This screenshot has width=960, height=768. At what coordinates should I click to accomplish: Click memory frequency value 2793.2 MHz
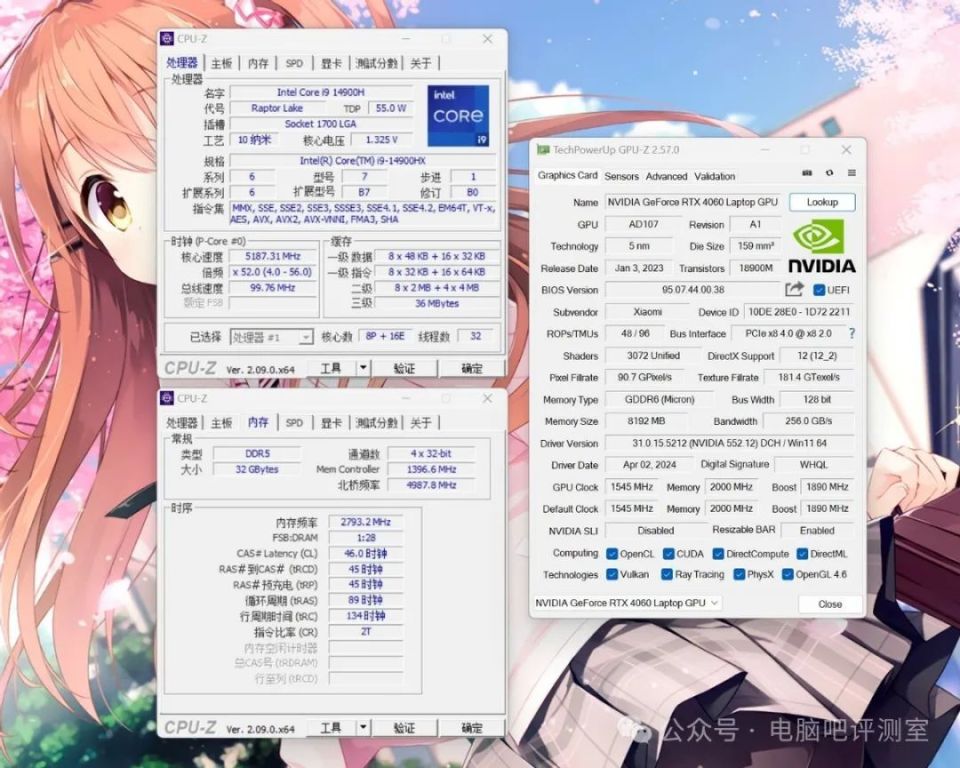pos(366,522)
